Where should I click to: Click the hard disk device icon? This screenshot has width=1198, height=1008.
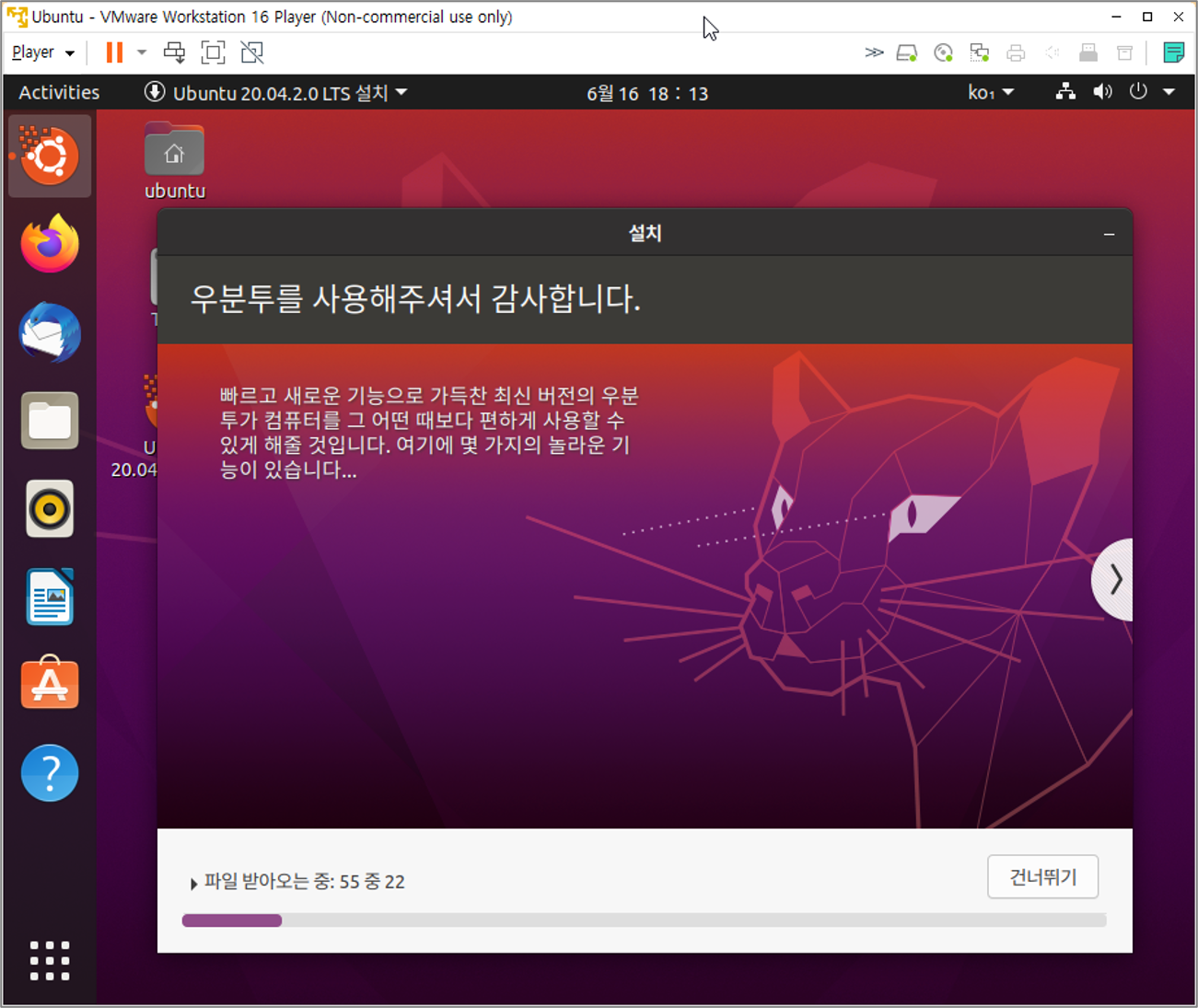pyautogui.click(x=907, y=52)
